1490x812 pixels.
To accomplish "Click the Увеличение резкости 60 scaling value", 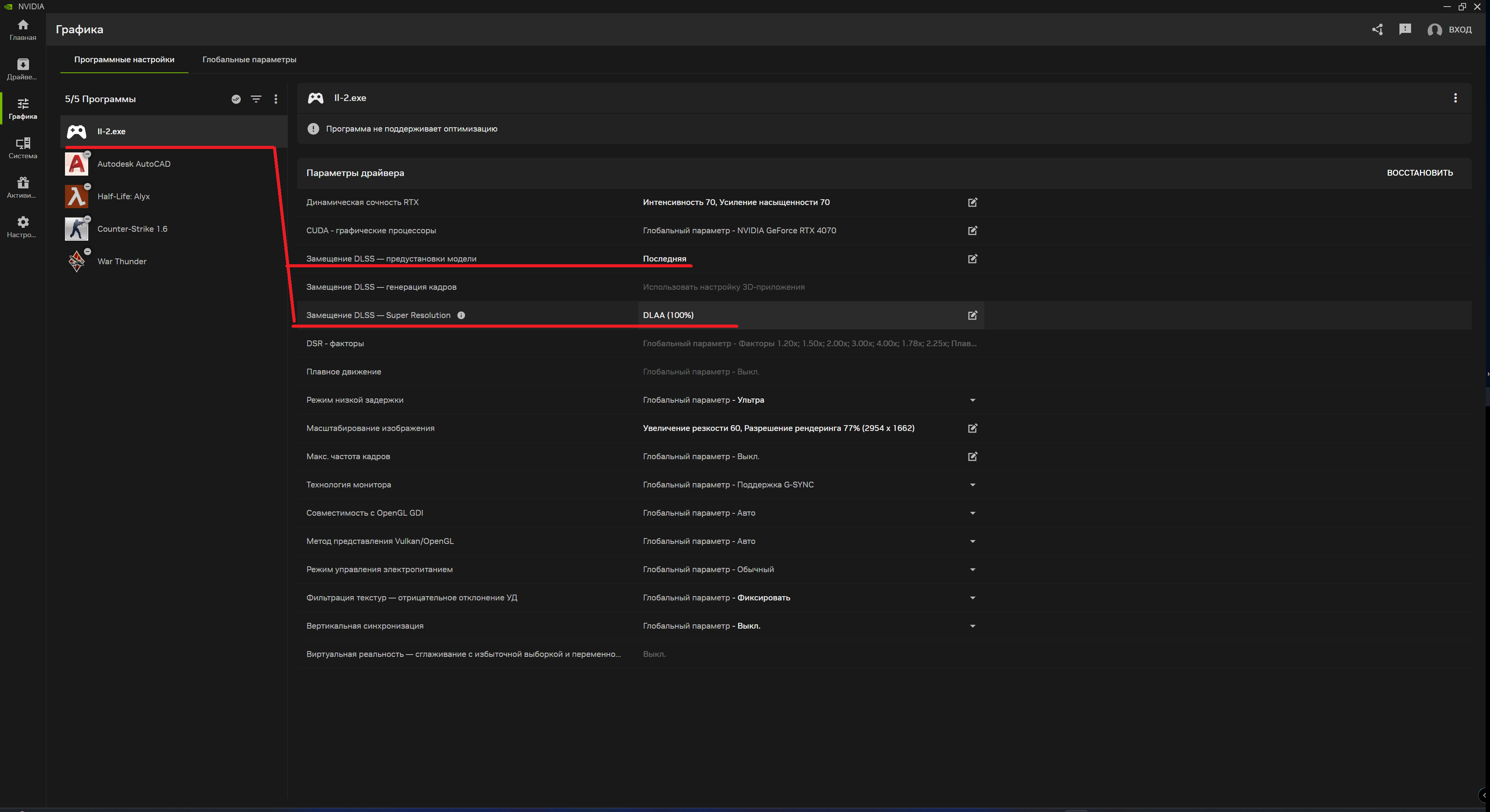I will [x=778, y=429].
